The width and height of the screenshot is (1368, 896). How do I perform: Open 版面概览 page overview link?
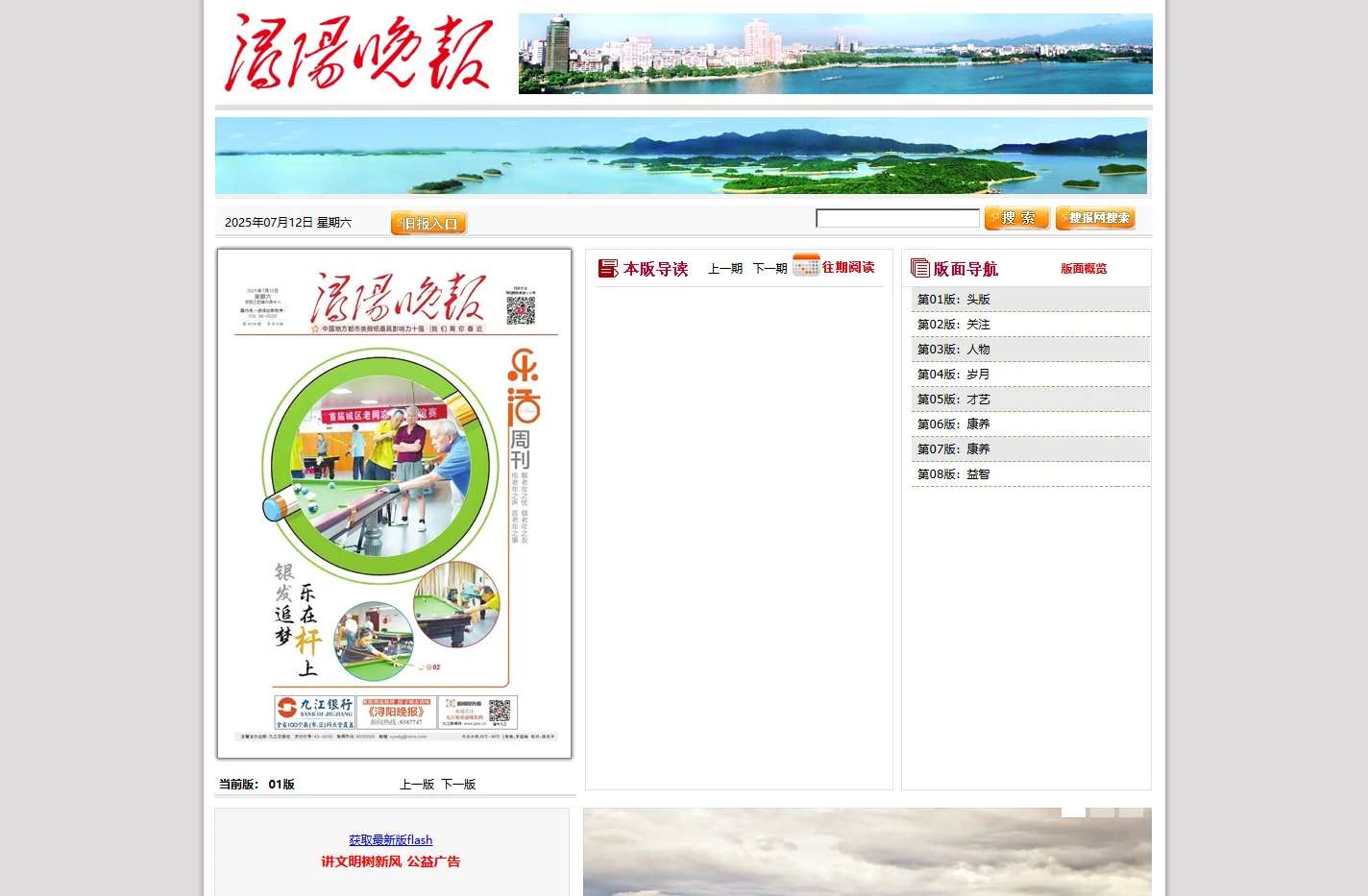1084,269
